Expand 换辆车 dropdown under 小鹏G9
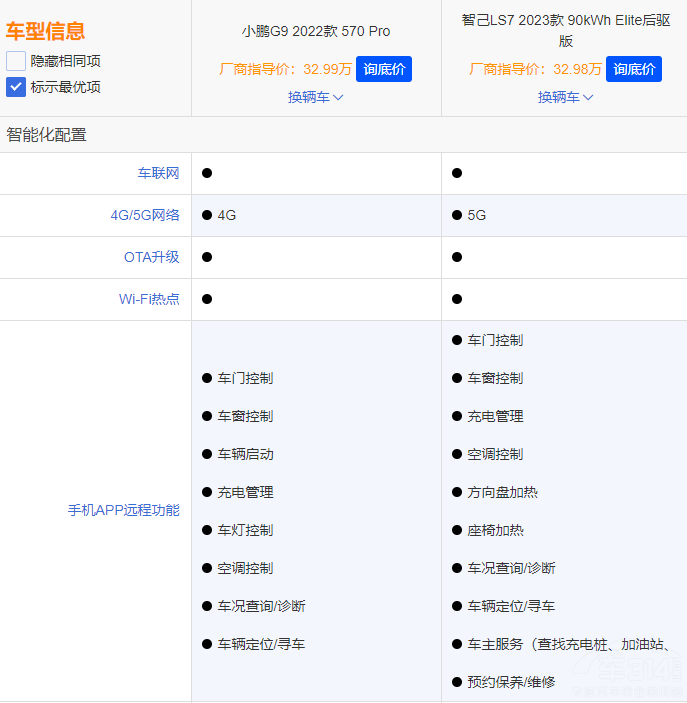This screenshot has width=687, height=703. tap(316, 97)
